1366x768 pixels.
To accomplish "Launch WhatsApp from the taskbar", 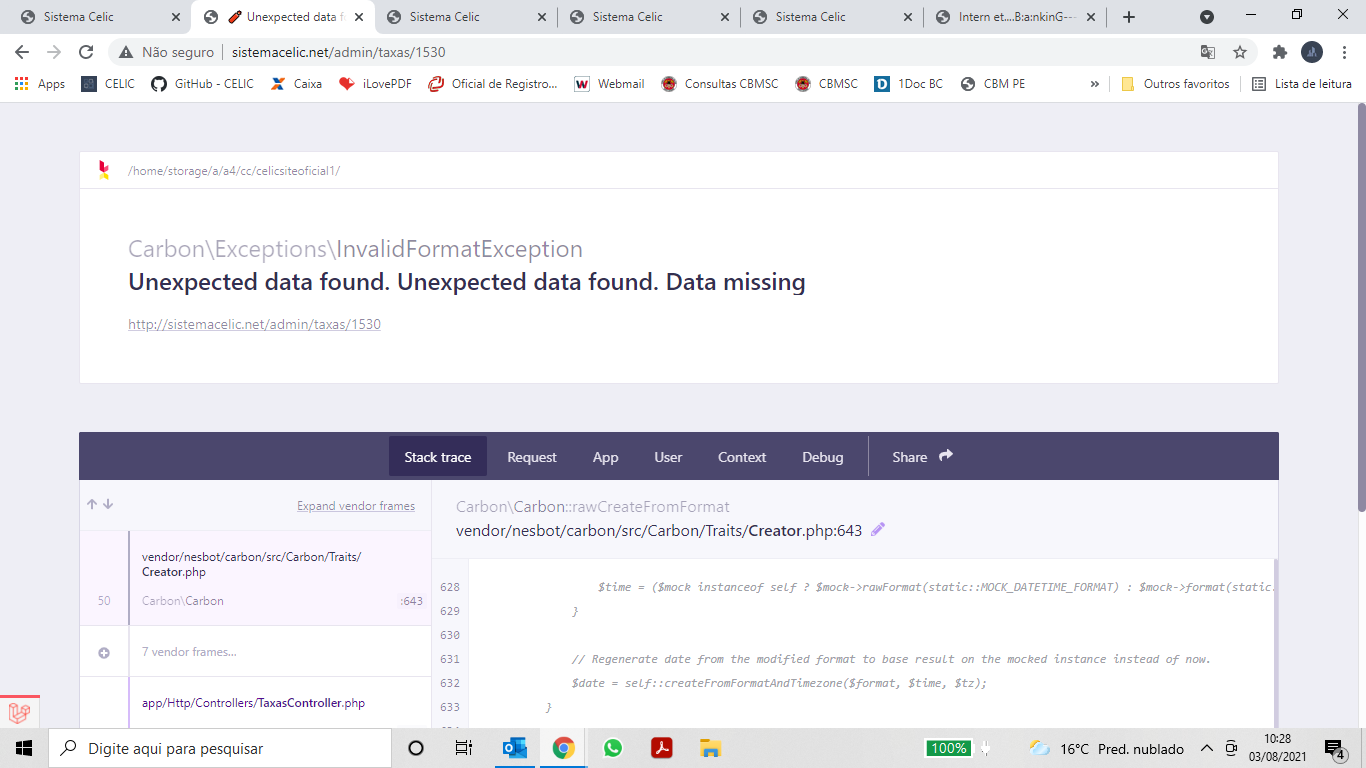I will pos(612,747).
